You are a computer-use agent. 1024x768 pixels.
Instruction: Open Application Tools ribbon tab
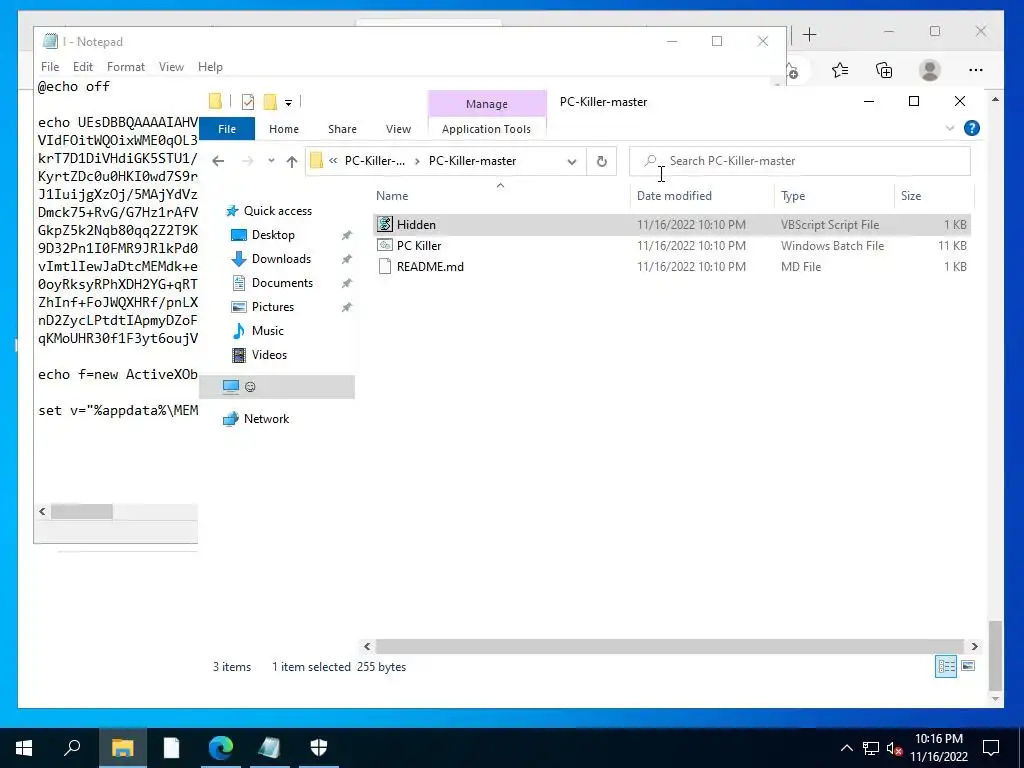487,129
